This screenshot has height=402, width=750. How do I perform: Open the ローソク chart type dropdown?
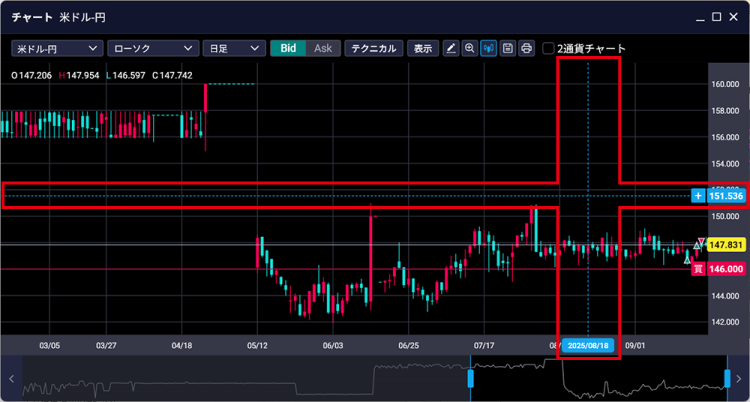tap(151, 48)
